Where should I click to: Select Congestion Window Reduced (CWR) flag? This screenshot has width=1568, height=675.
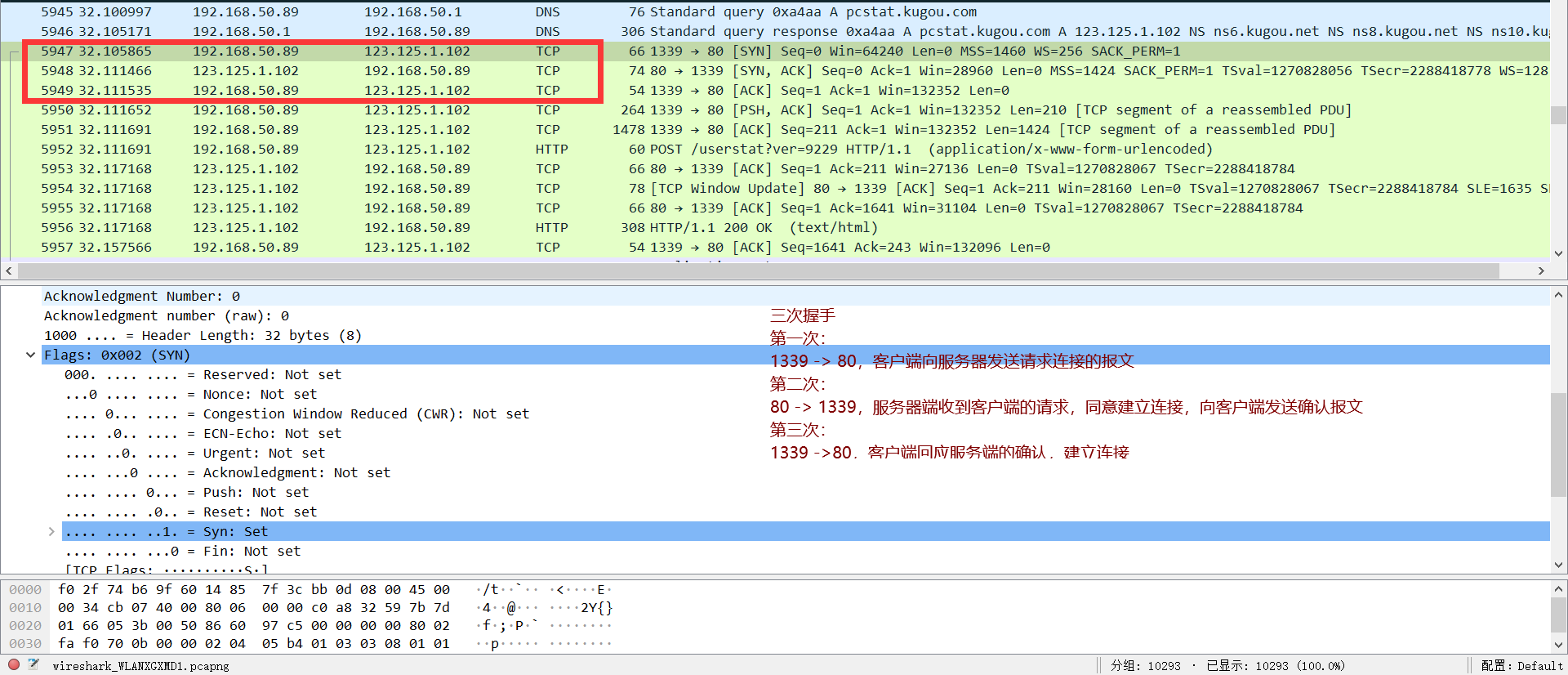[296, 413]
